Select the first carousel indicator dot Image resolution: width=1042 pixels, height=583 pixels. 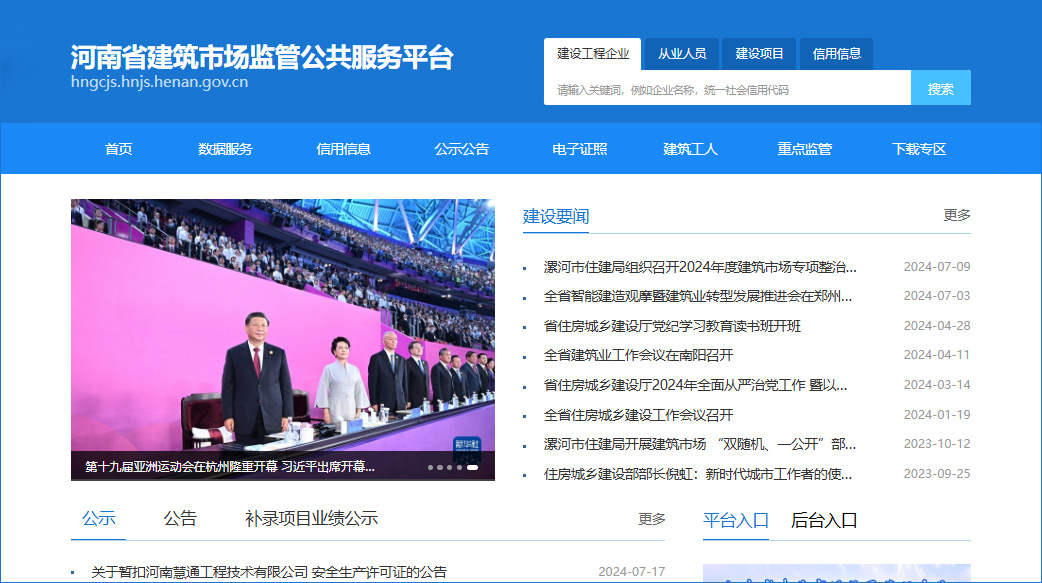click(x=431, y=467)
